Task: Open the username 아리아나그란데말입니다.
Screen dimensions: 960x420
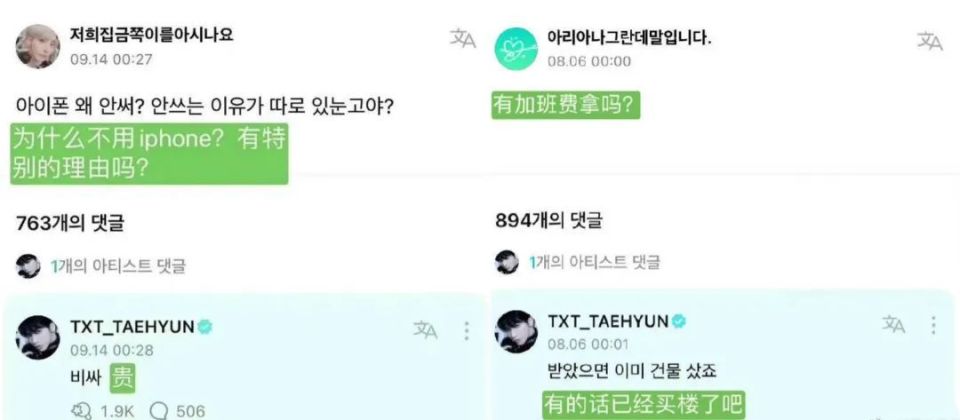Action: pos(629,37)
